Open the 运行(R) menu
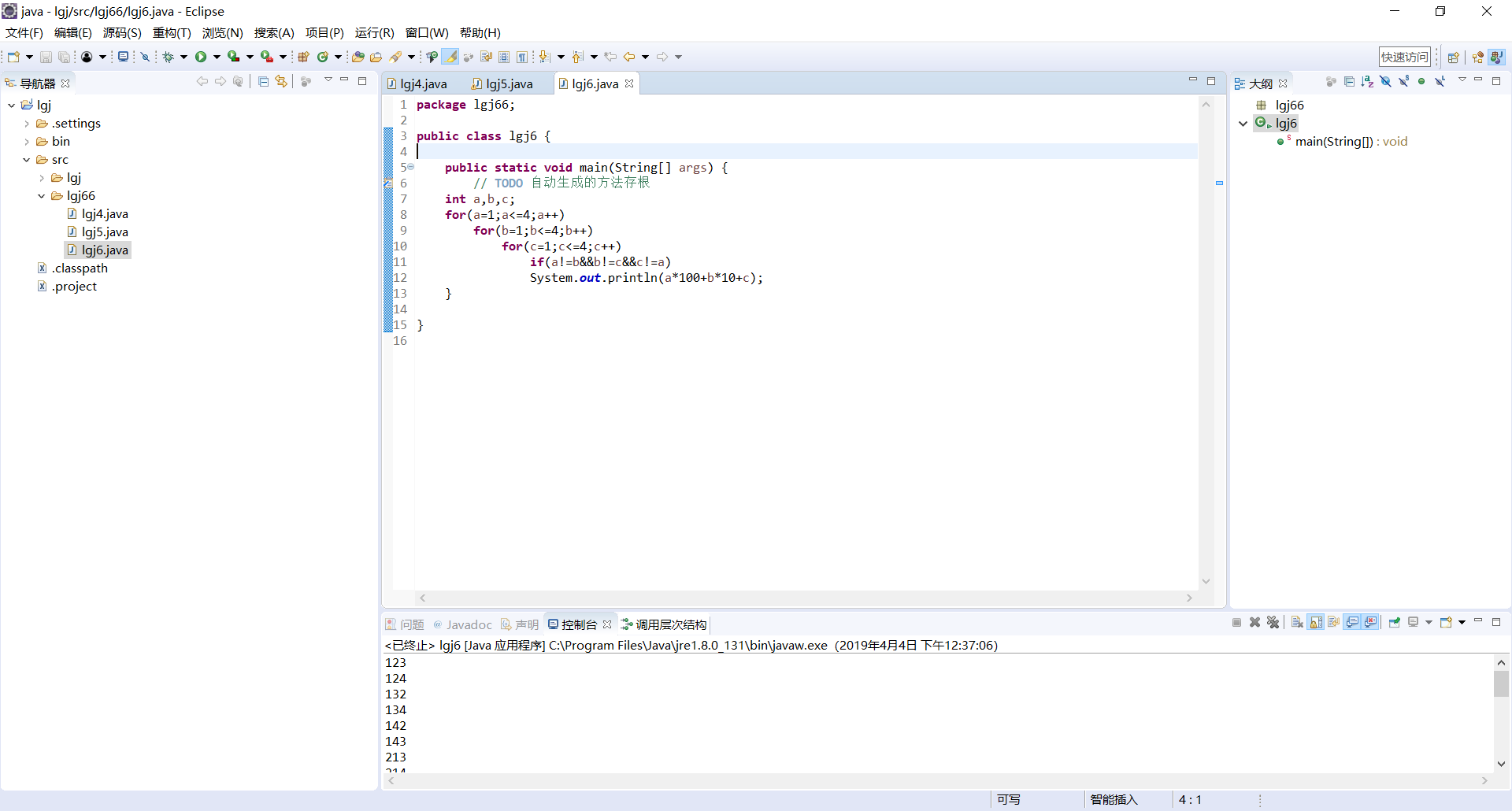The image size is (1512, 811). click(x=374, y=33)
